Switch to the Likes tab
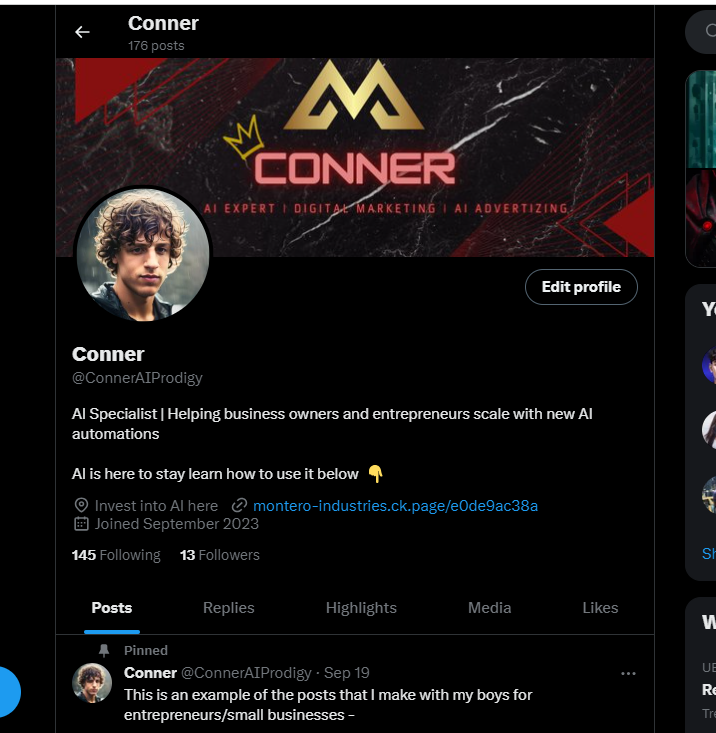 (600, 608)
